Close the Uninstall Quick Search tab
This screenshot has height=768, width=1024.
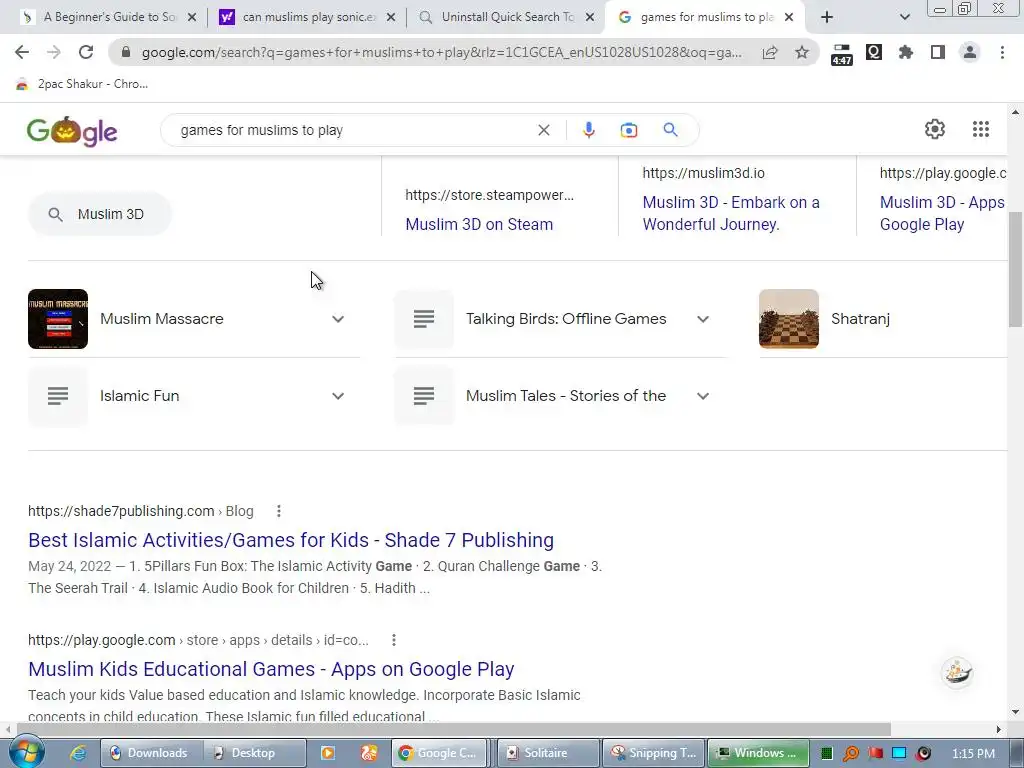[590, 17]
